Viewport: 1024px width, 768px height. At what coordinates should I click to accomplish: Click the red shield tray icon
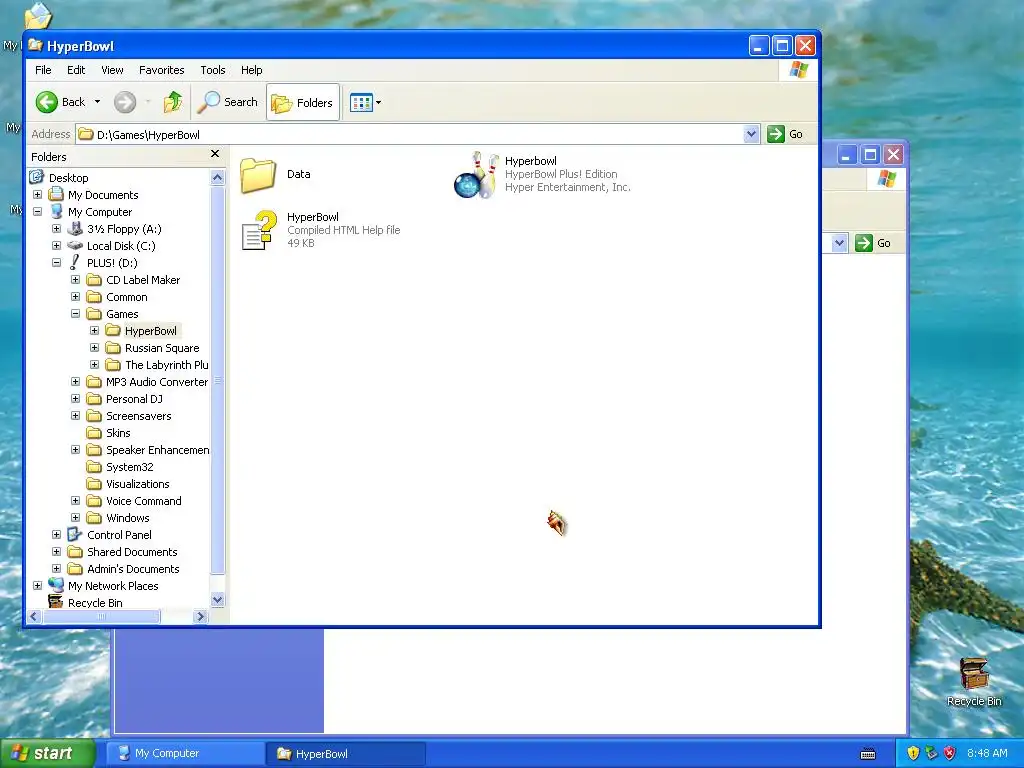(950, 753)
